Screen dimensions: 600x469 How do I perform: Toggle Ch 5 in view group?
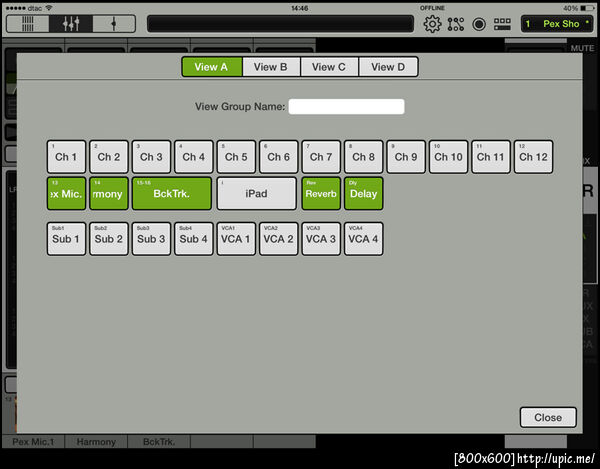236,157
